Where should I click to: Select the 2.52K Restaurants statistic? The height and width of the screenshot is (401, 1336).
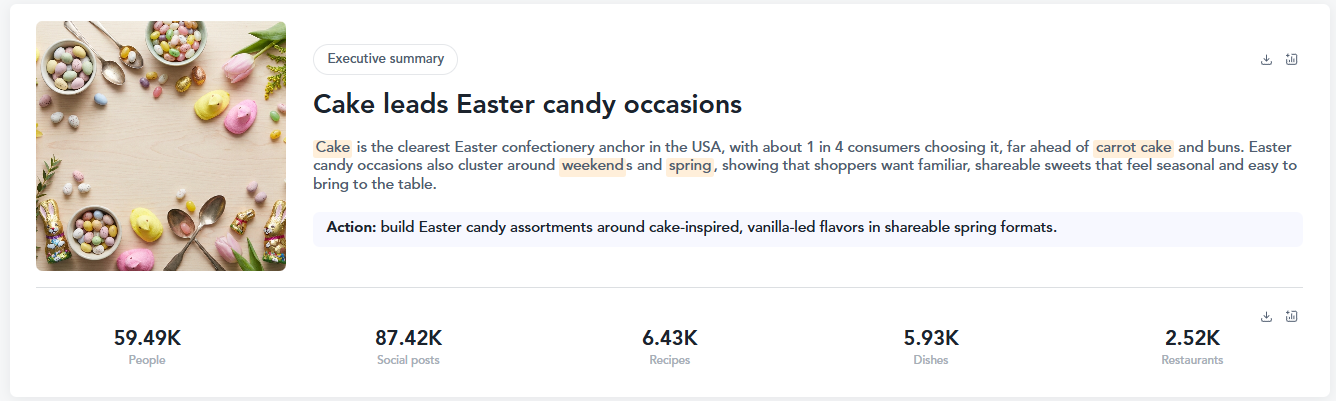(x=1192, y=338)
